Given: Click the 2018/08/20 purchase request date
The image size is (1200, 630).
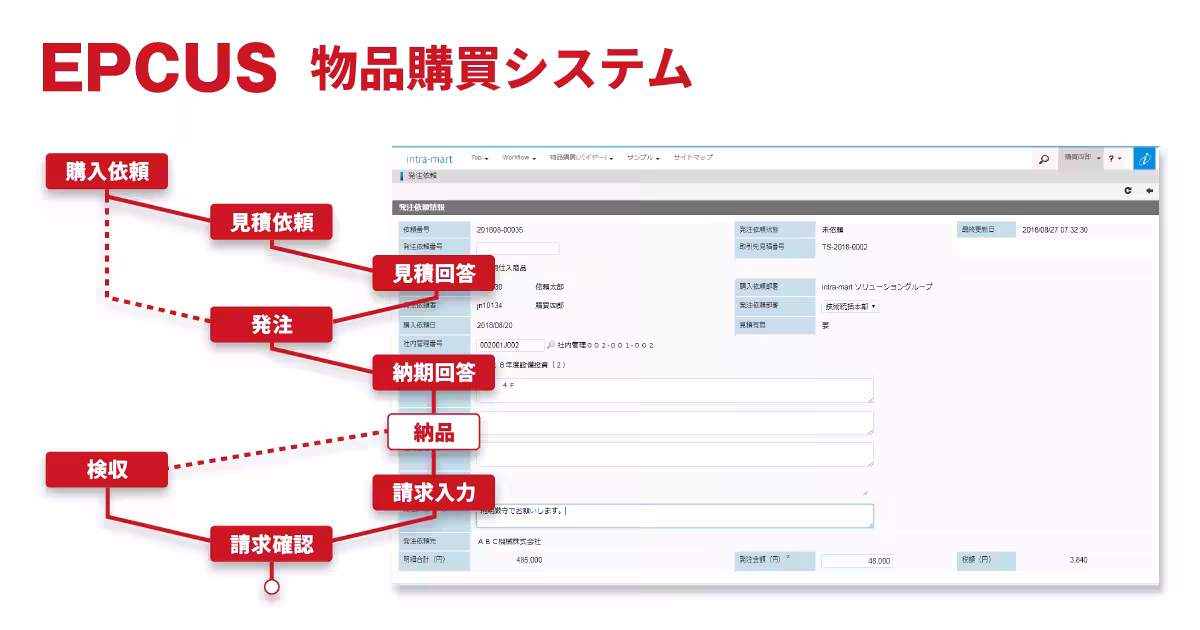Looking at the screenshot, I should click(494, 326).
